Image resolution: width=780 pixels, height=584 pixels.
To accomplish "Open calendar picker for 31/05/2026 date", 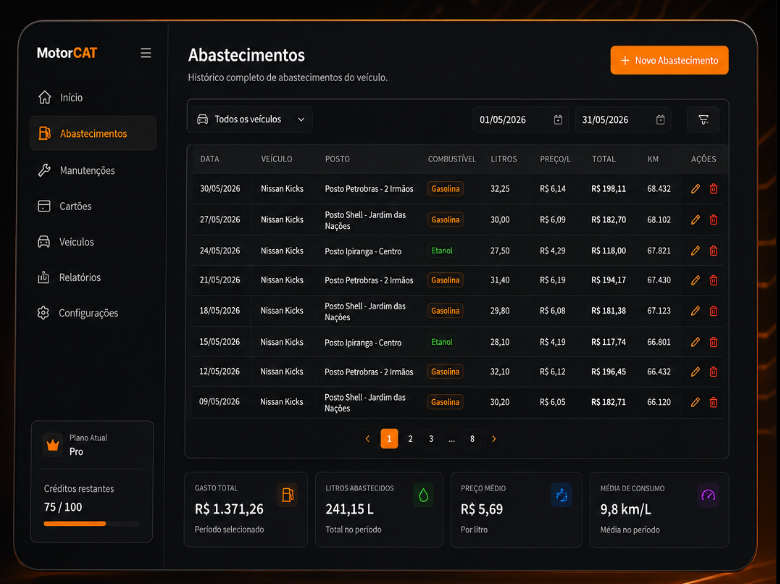I will pyautogui.click(x=660, y=120).
